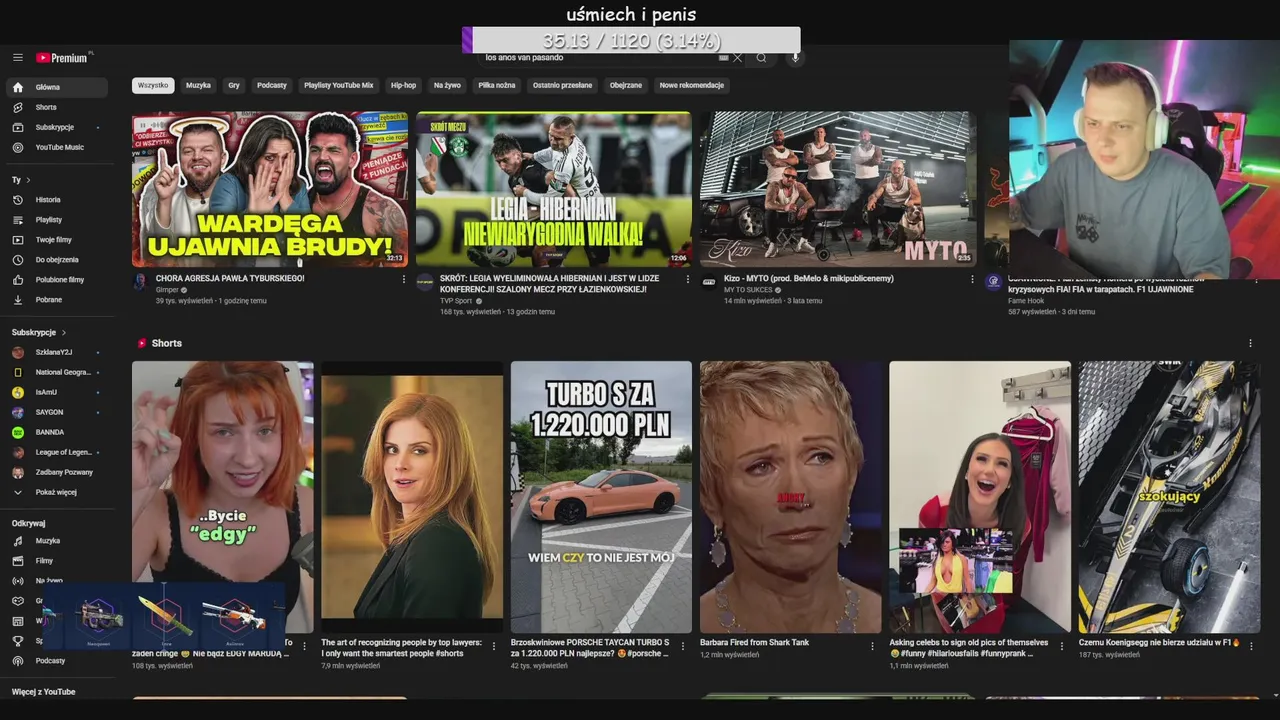This screenshot has height=720, width=1280.
Task: Start voice search with the microphone icon
Action: point(796,58)
